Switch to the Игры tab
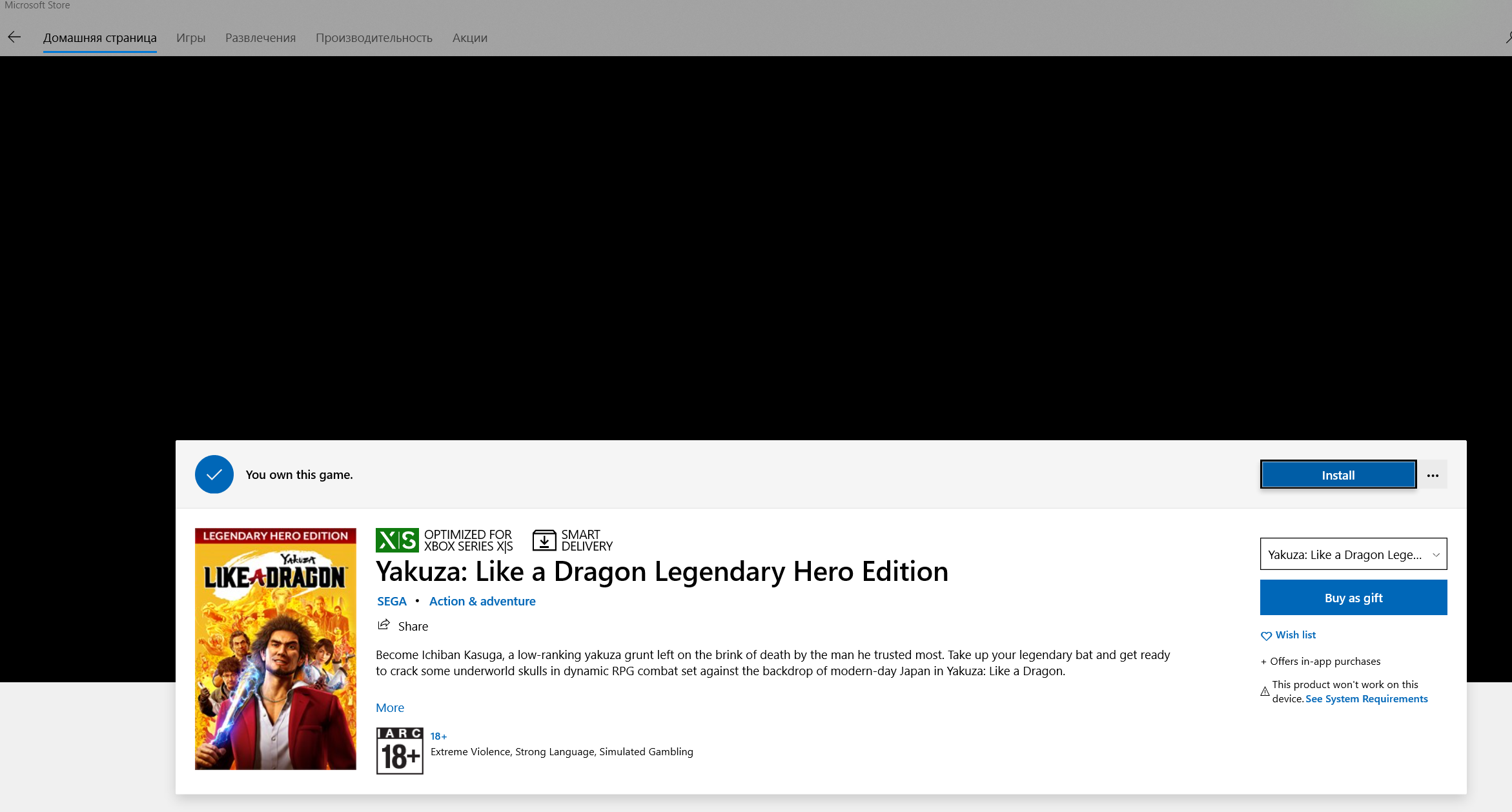 tap(190, 37)
